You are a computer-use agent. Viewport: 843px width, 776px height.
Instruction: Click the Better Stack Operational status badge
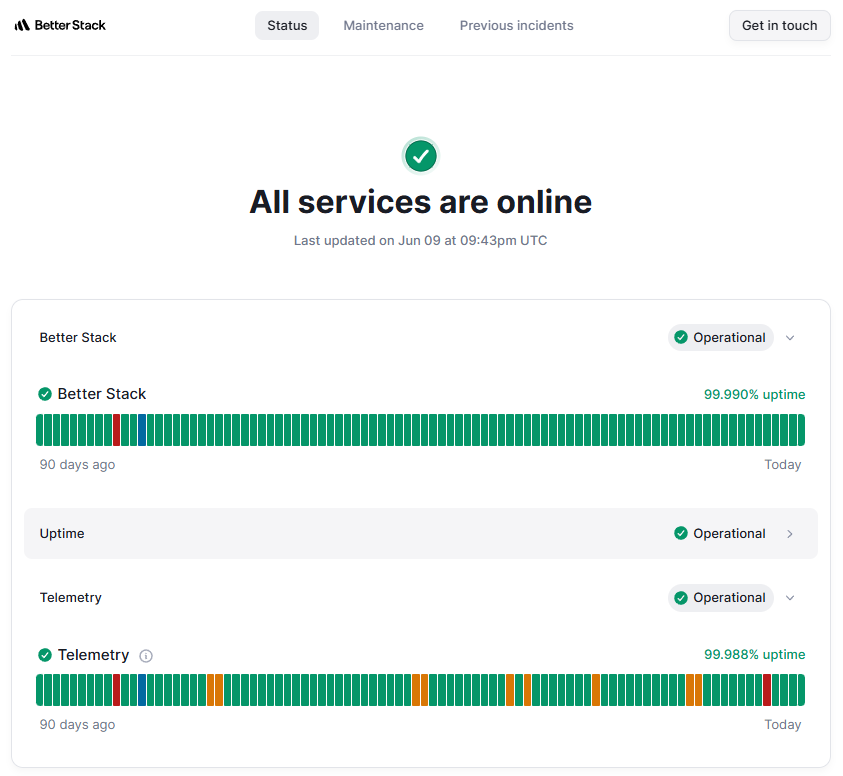point(721,337)
